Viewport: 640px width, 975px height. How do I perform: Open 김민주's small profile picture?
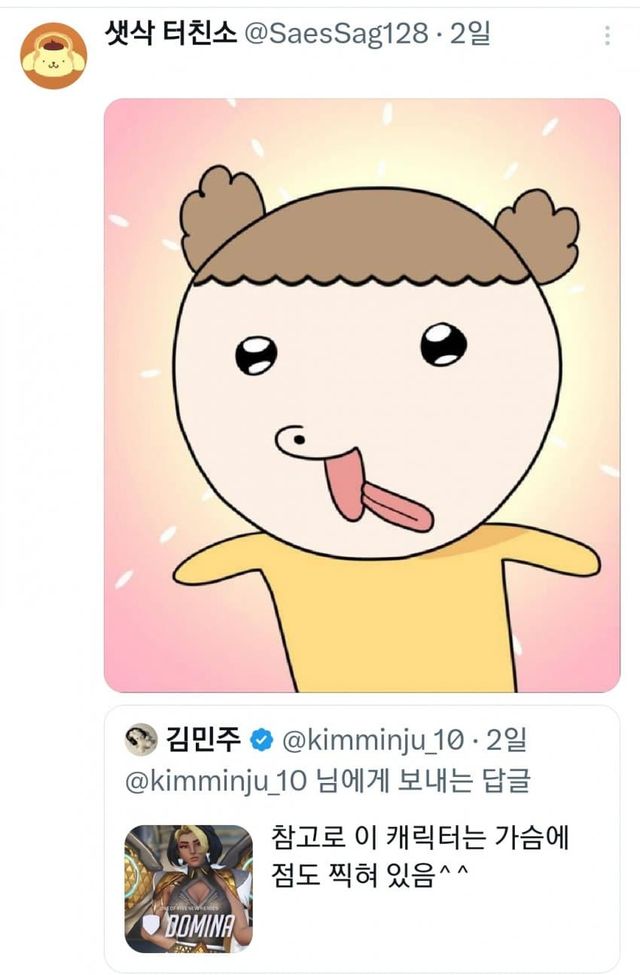(141, 740)
